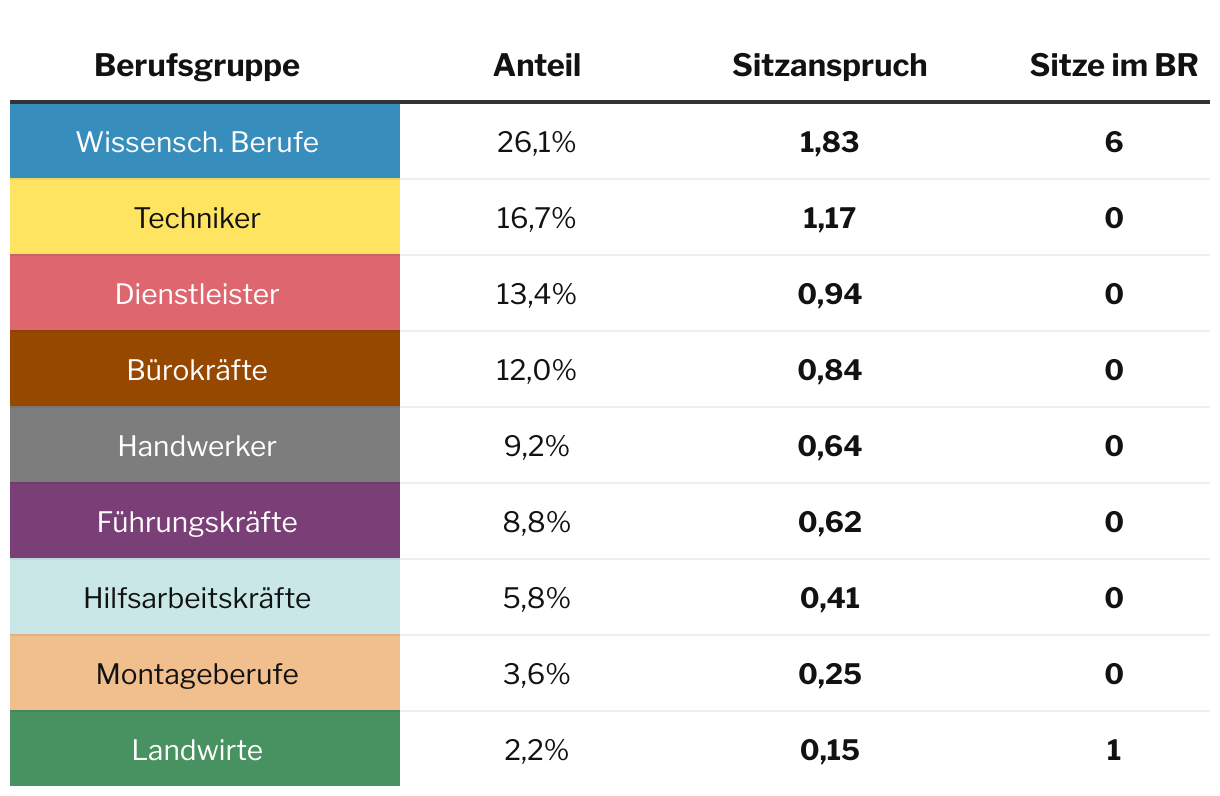The height and width of the screenshot is (796, 1220).
Task: Select the 0,84 Sitzanspruch for Bürokräfte
Action: (829, 370)
